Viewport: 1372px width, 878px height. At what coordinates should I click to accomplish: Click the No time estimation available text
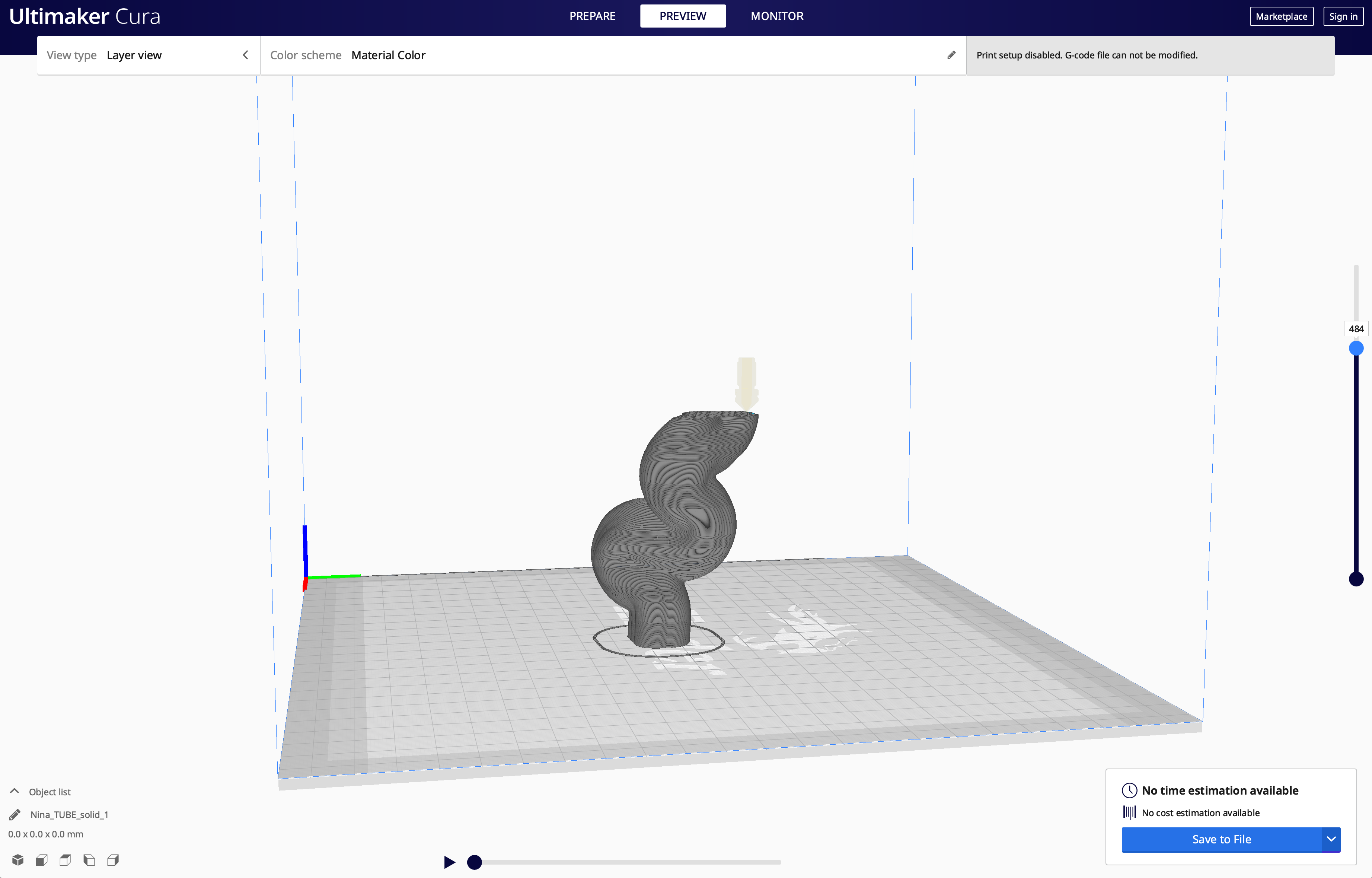[x=1220, y=790]
